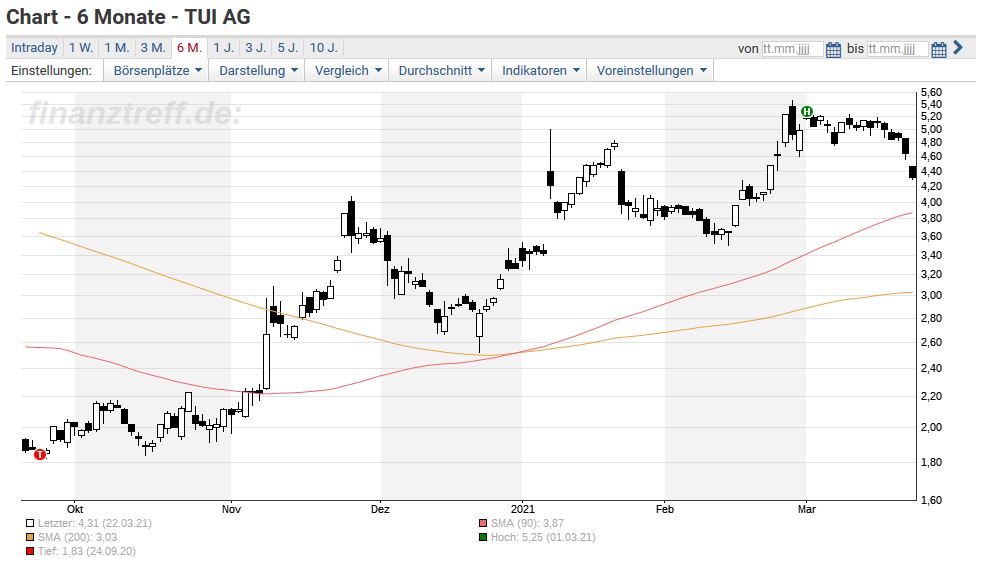
Task: Click the 2,00 price axis label
Action: click(931, 427)
